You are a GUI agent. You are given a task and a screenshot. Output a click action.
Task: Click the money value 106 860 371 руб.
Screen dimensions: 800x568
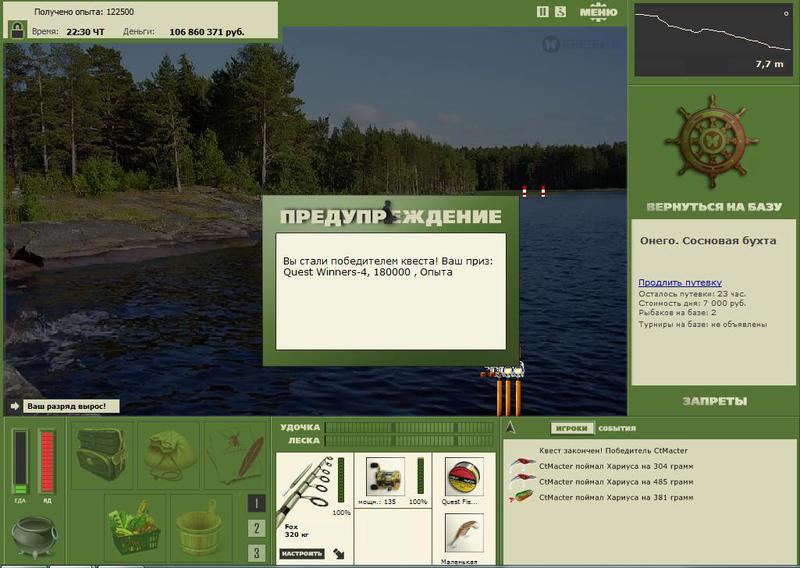207,32
